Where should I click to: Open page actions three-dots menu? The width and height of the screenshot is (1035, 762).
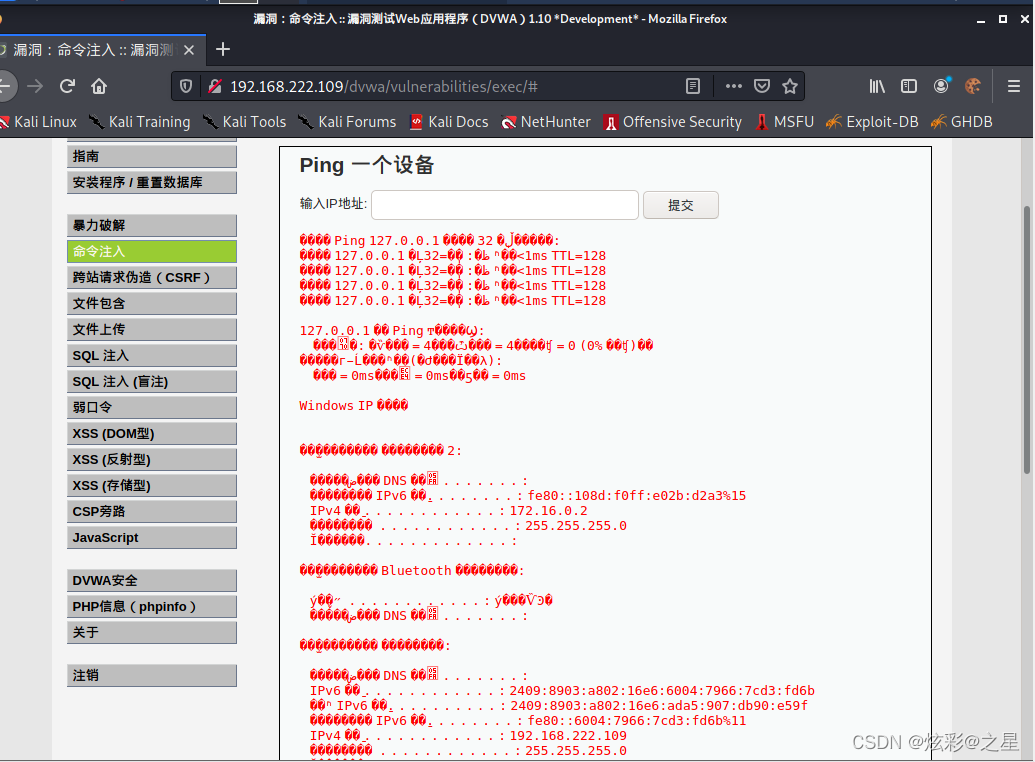[733, 87]
